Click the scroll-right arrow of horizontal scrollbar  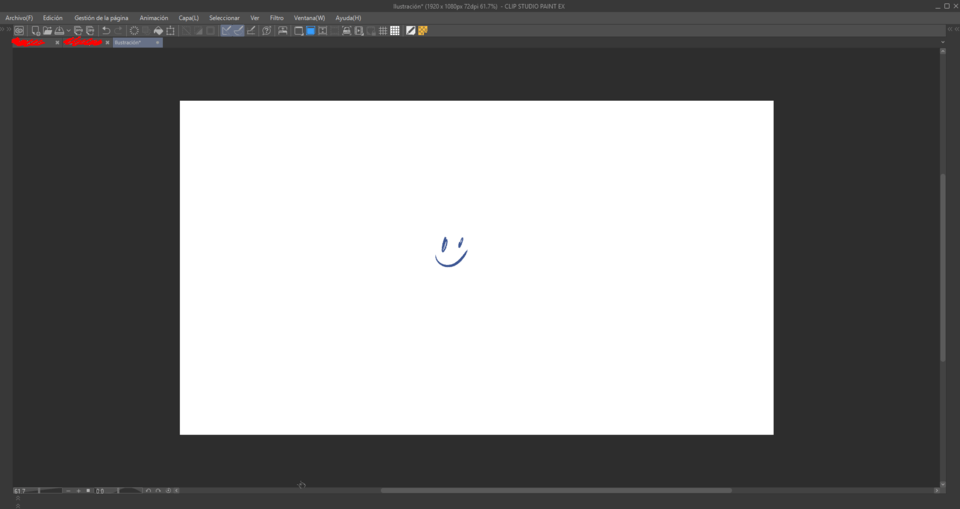pyautogui.click(x=936, y=491)
